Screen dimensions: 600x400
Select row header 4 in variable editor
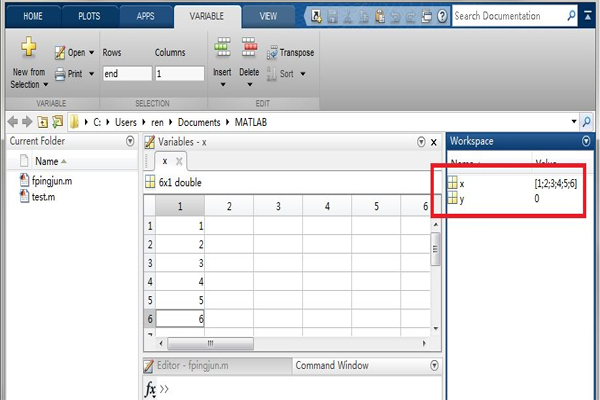(x=150, y=282)
